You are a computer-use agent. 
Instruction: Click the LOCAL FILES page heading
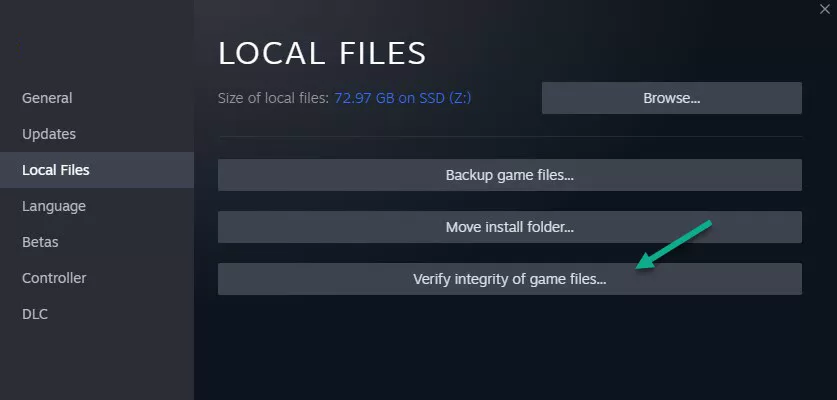pyautogui.click(x=322, y=53)
